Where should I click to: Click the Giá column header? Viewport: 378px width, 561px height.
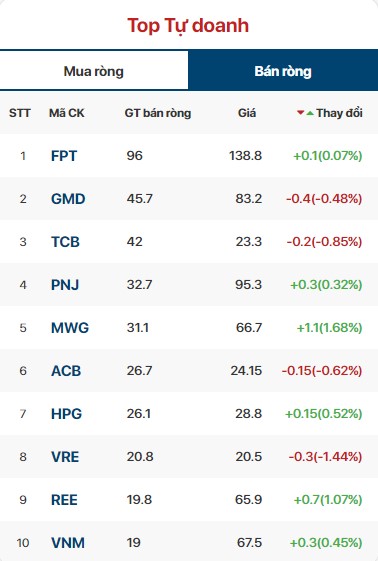tap(247, 113)
